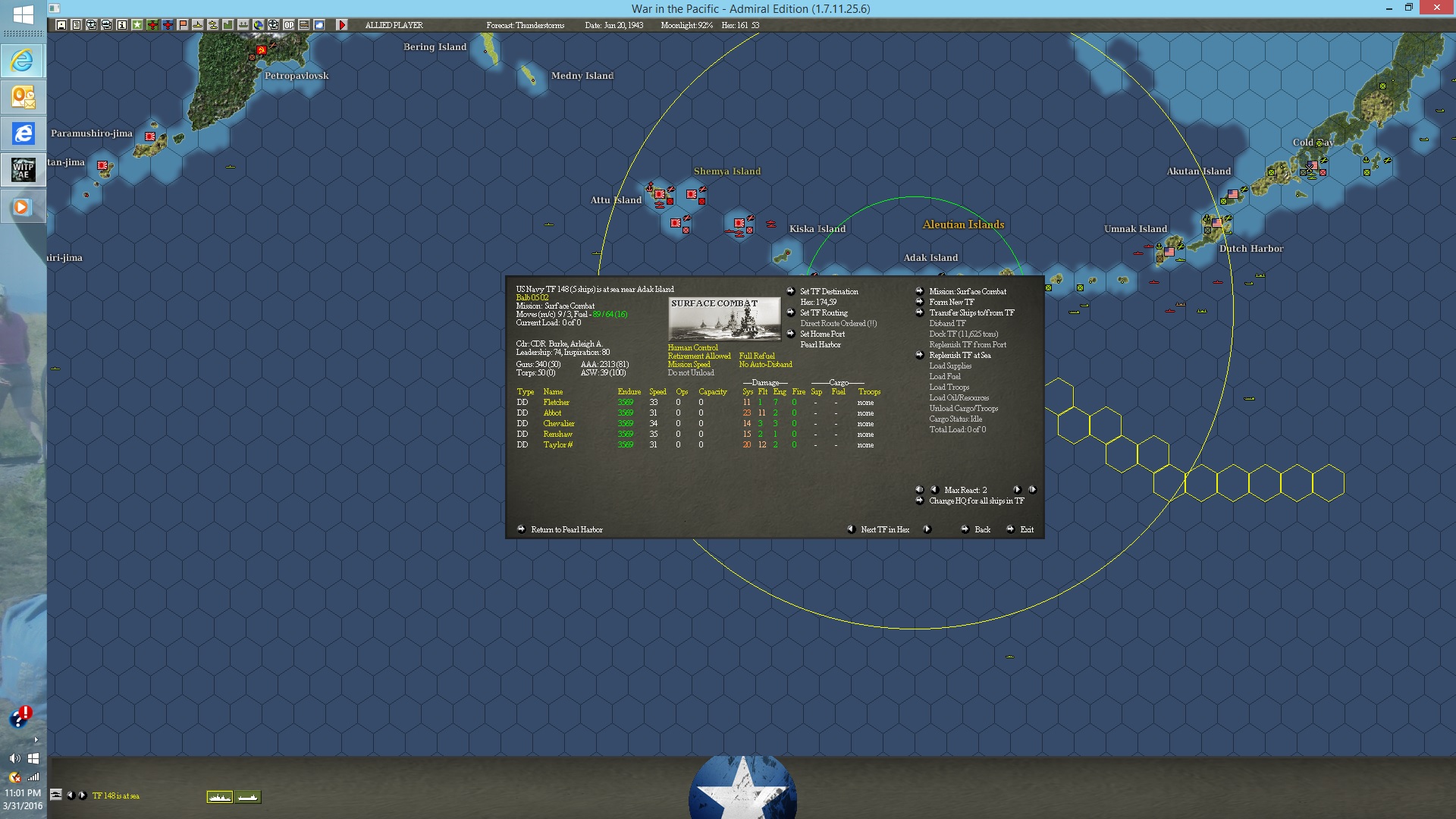Image resolution: width=1456 pixels, height=819 pixels.
Task: Select the second cargo ship TF icon at bottom
Action: [x=248, y=796]
